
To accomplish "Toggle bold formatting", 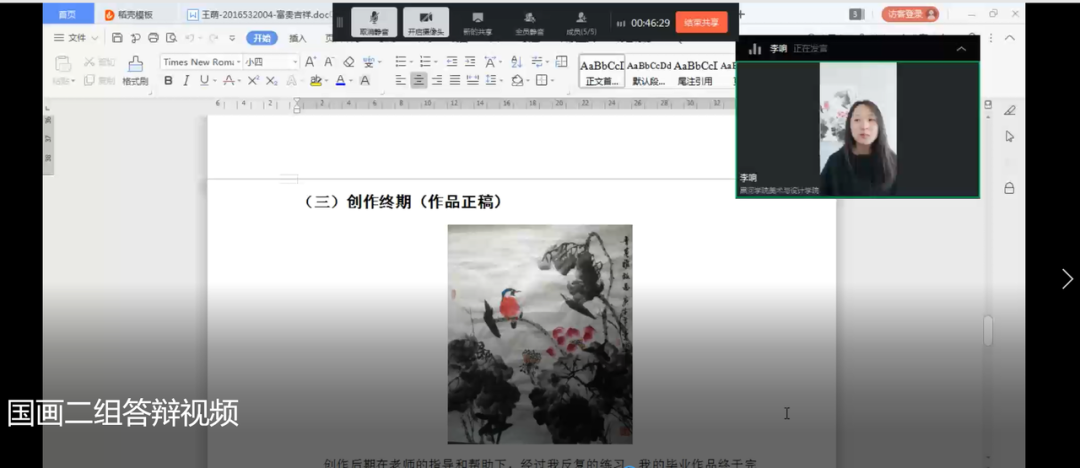I will tap(168, 81).
